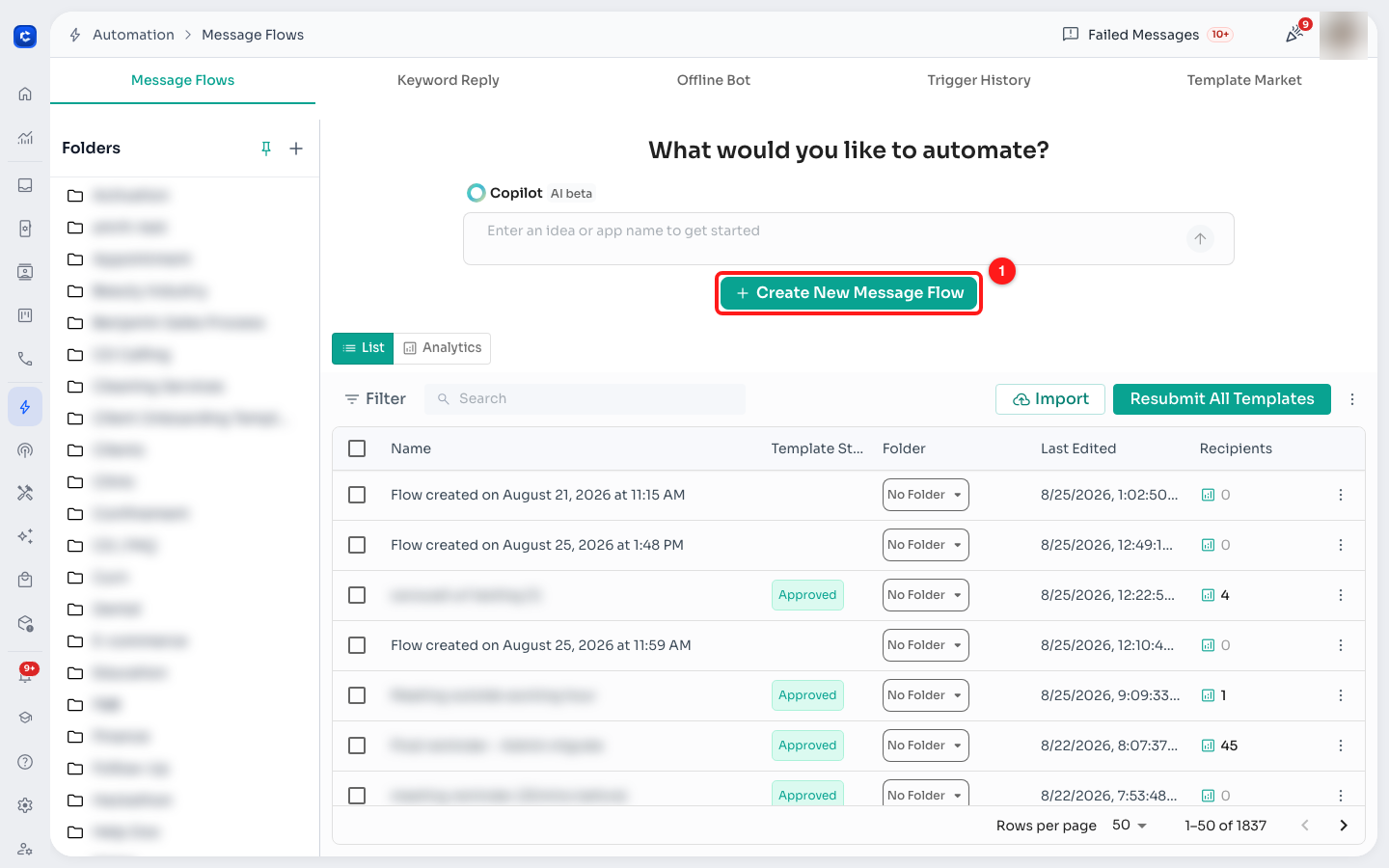Open the Filter options
The image size is (1389, 868).
pos(375,399)
